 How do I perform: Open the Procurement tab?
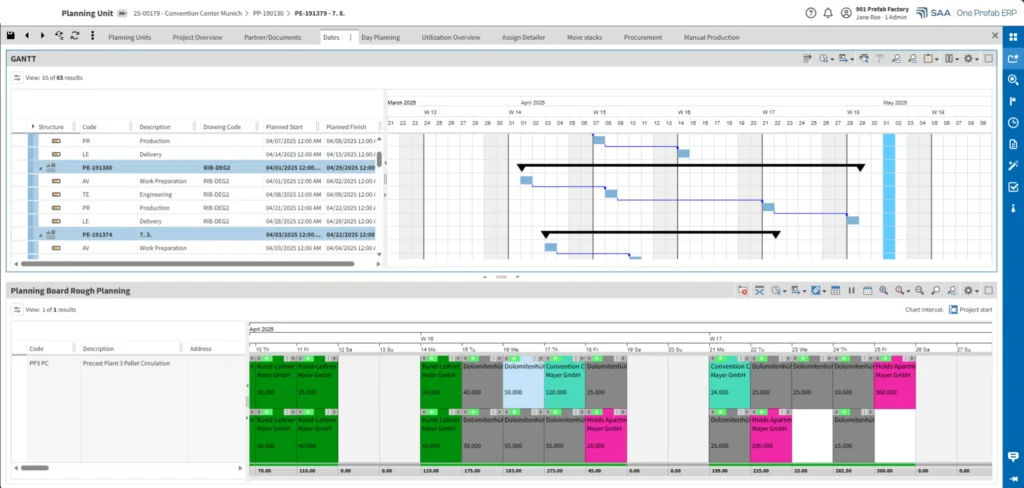click(643, 37)
